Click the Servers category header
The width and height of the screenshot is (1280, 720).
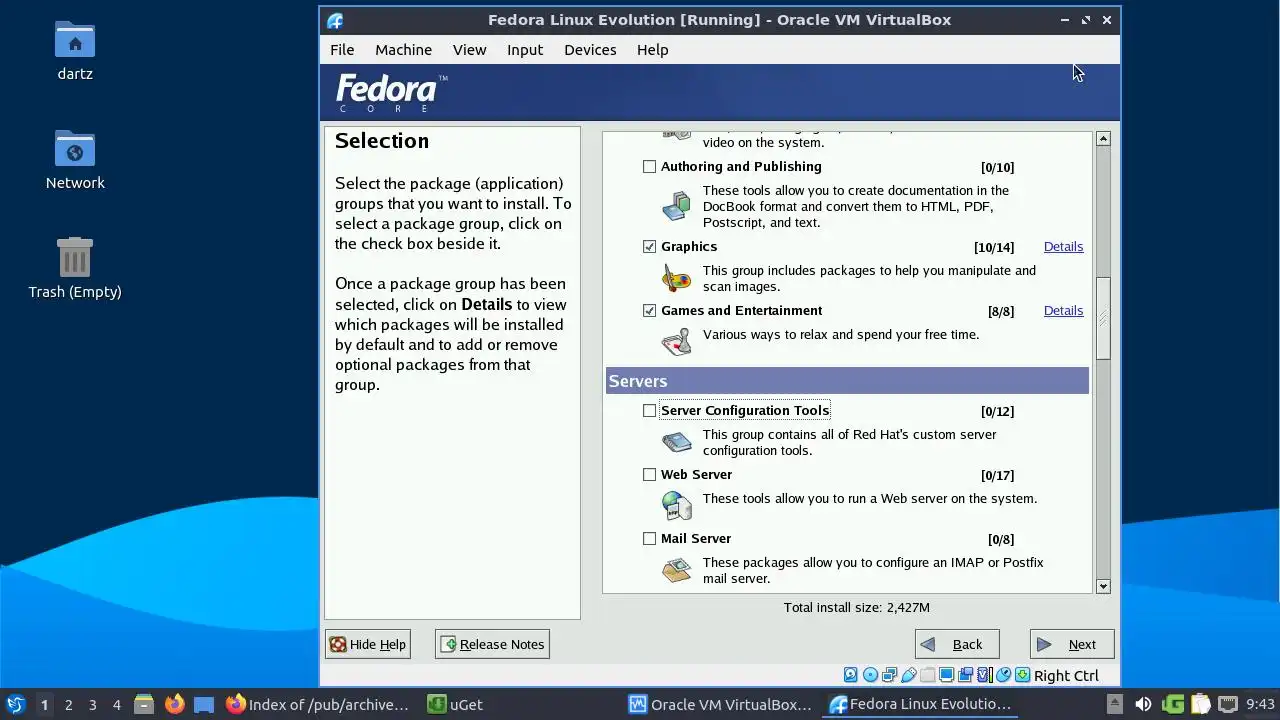point(847,381)
